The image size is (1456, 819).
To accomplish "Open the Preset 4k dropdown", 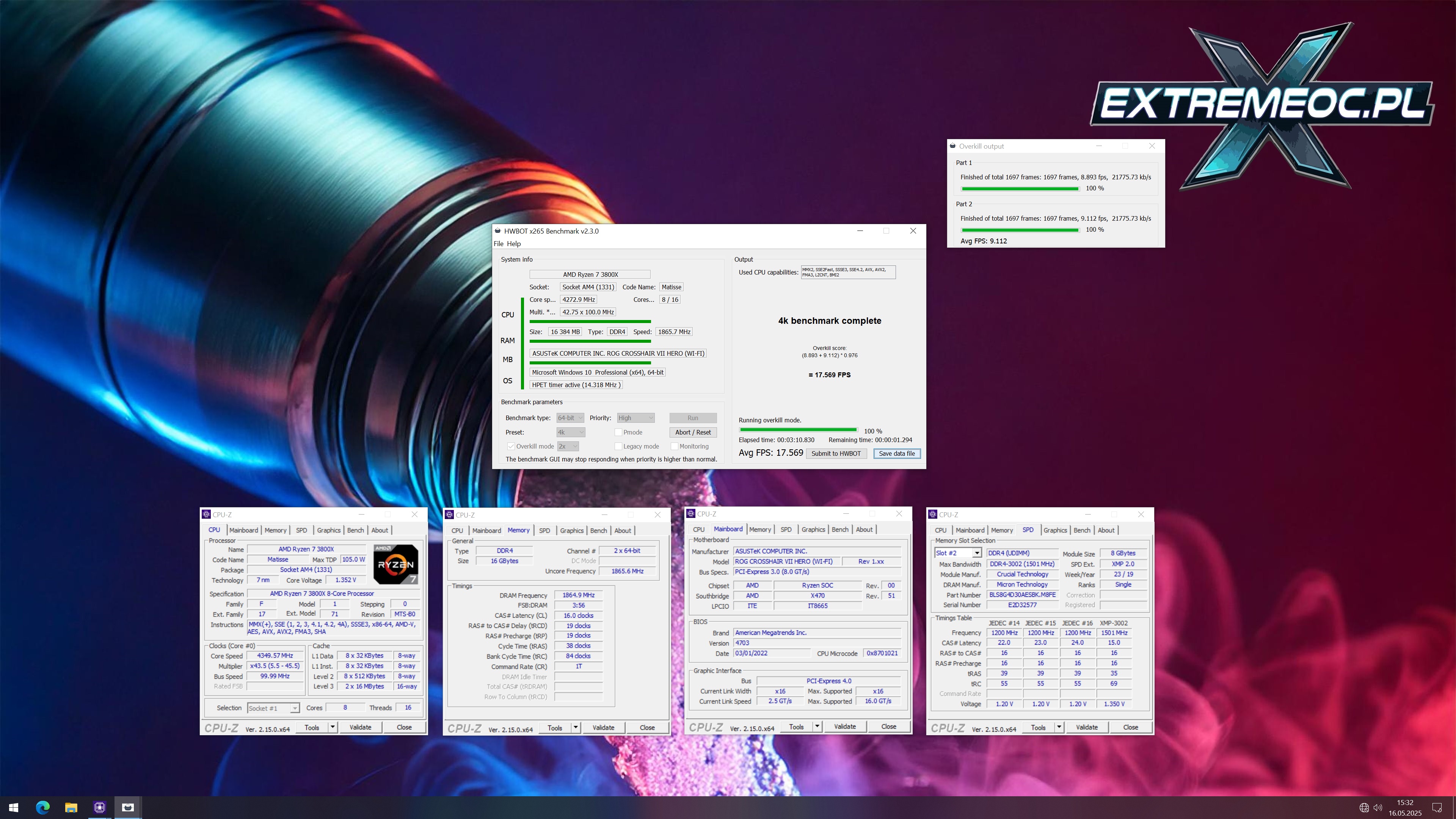I will (571, 432).
